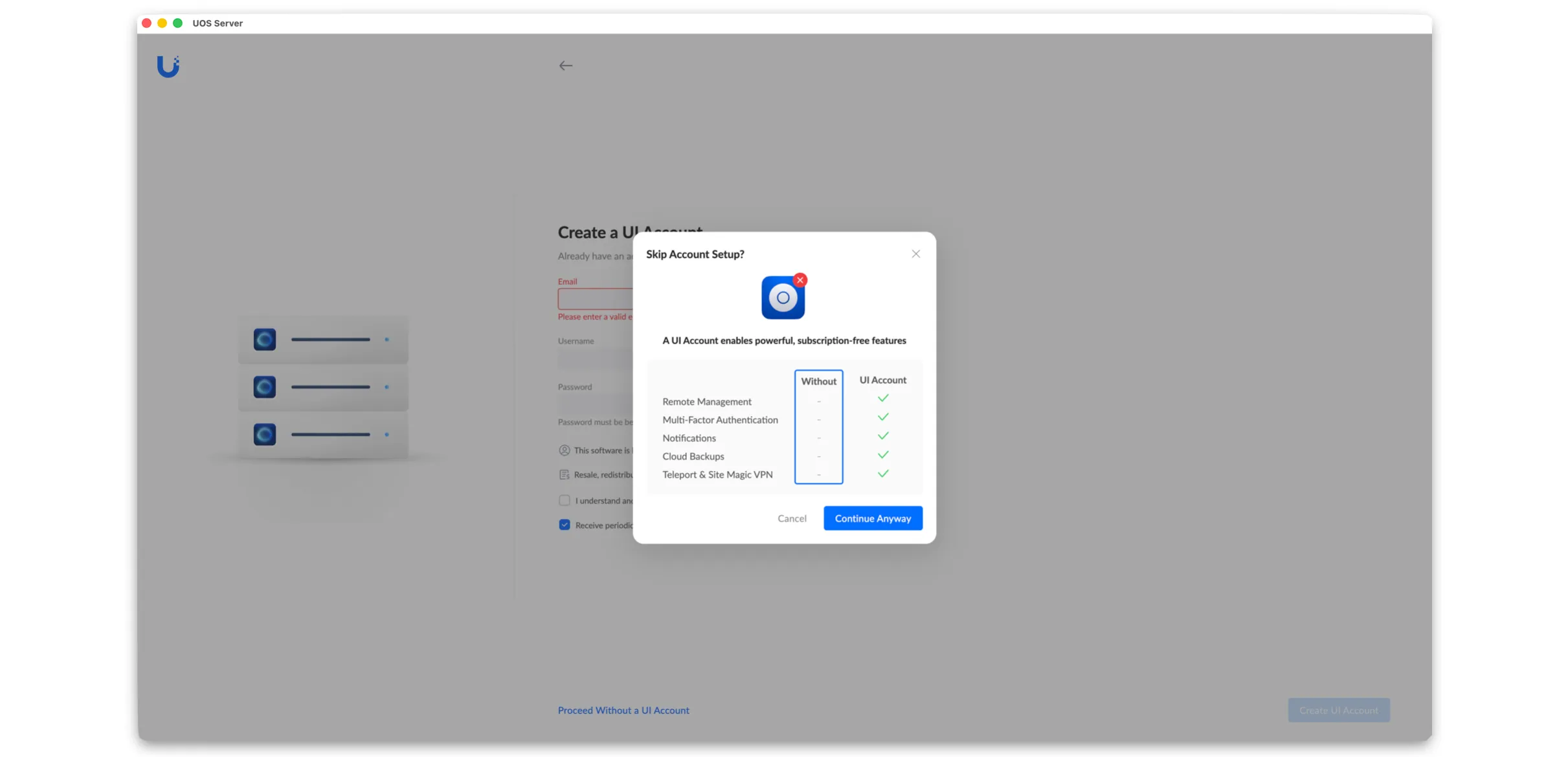Viewport: 1568px width, 757px height.
Task: Select the 'UI Account' column header
Action: click(882, 380)
